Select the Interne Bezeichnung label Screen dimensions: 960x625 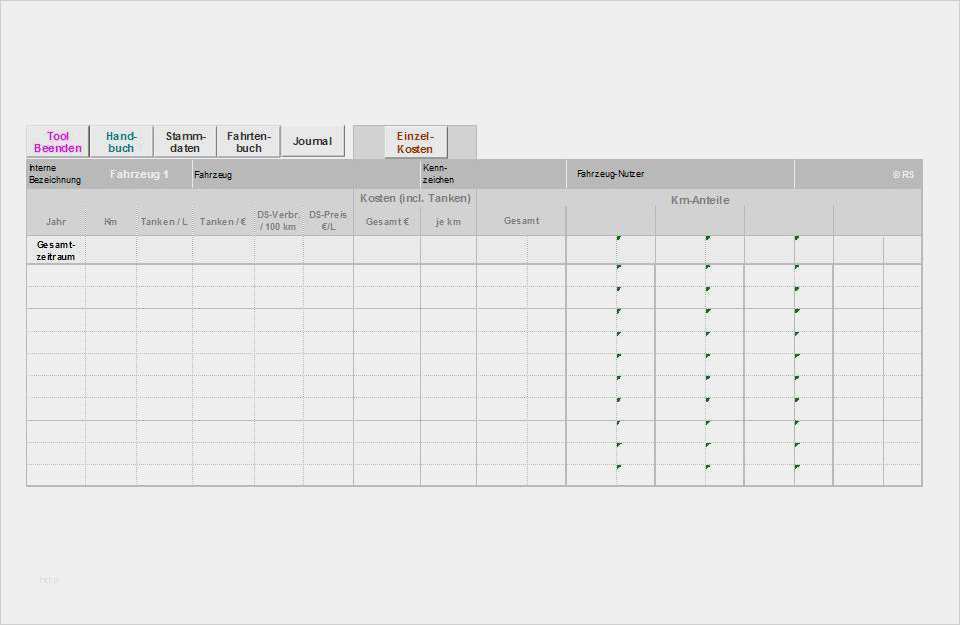55,174
